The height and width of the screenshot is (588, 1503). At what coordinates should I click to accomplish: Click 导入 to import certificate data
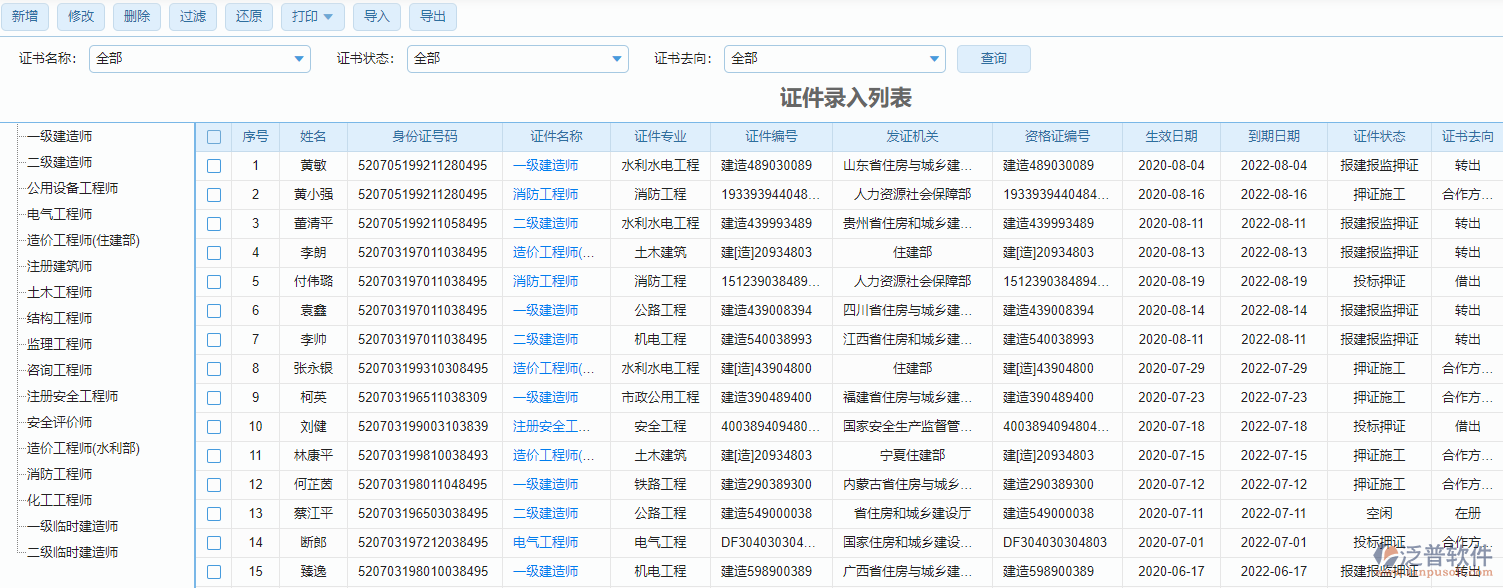point(376,17)
